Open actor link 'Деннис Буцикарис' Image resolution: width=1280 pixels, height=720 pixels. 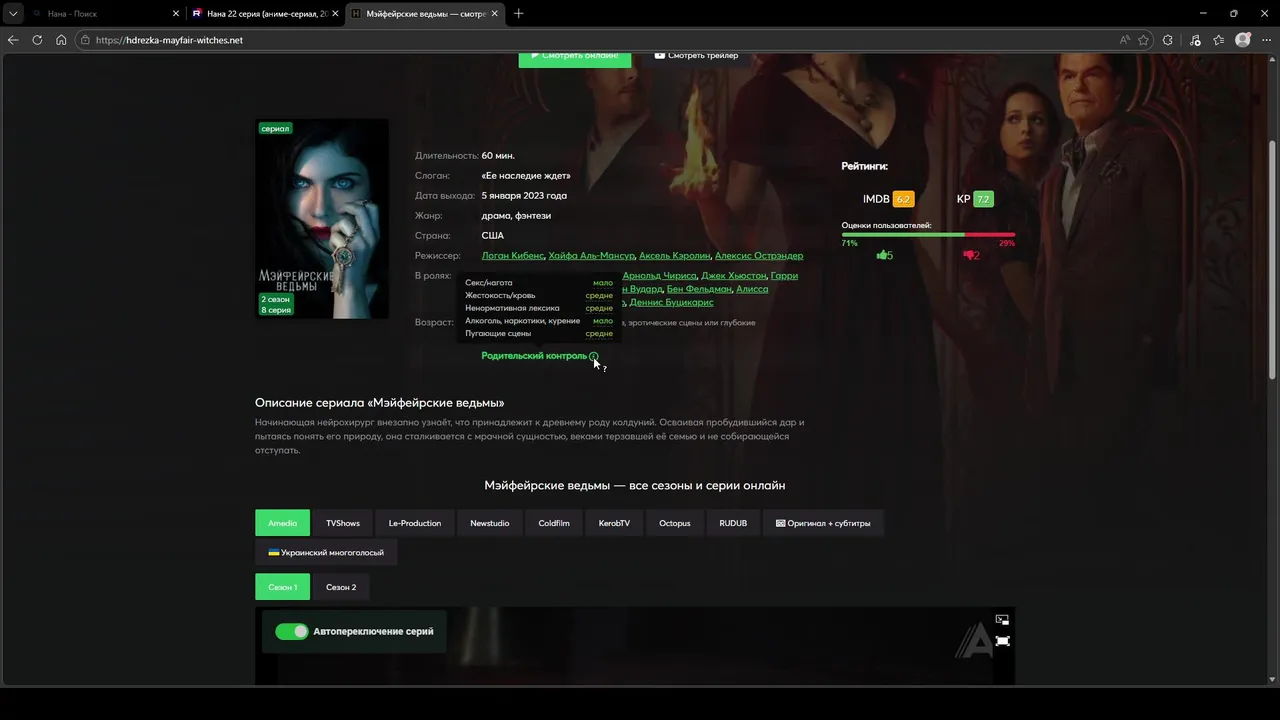(x=671, y=302)
